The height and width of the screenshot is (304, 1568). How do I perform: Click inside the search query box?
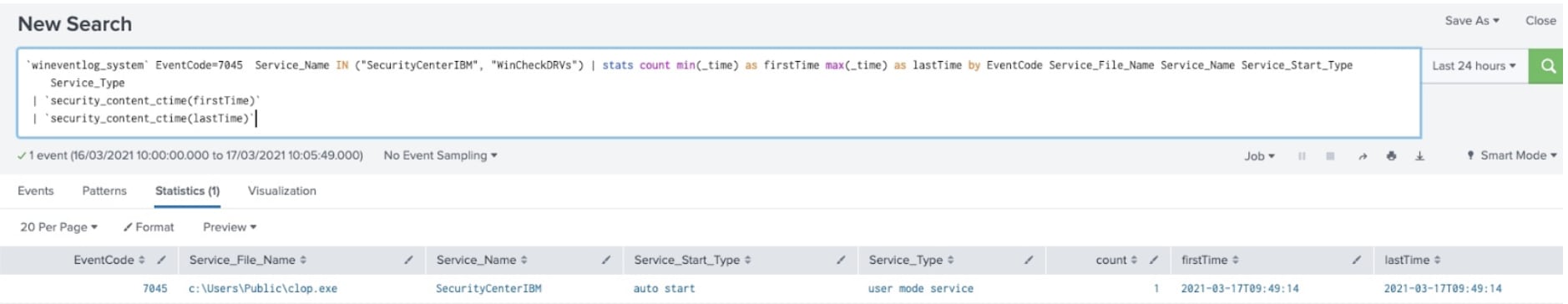click(x=718, y=92)
